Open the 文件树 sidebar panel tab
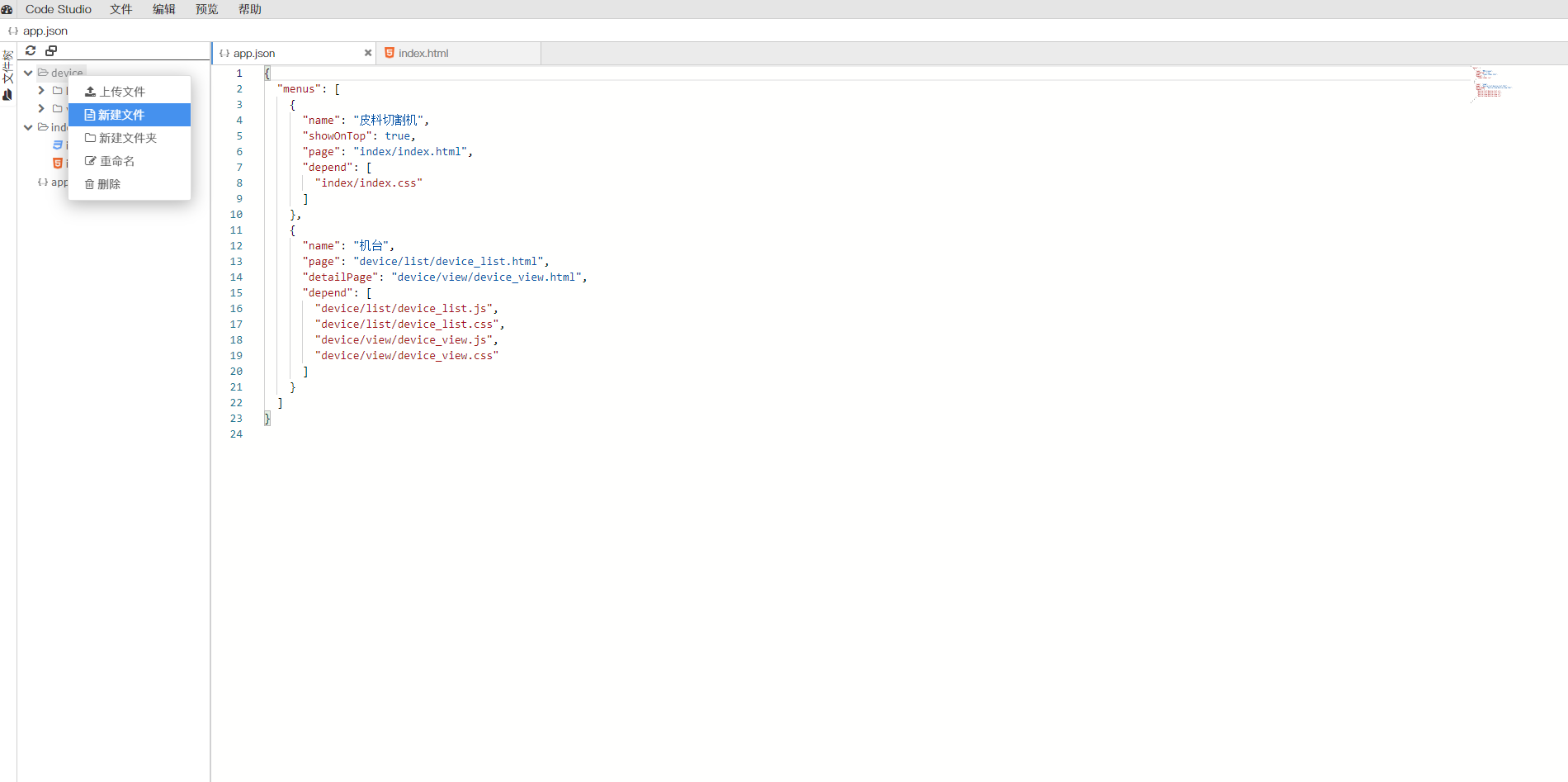 (x=7, y=68)
